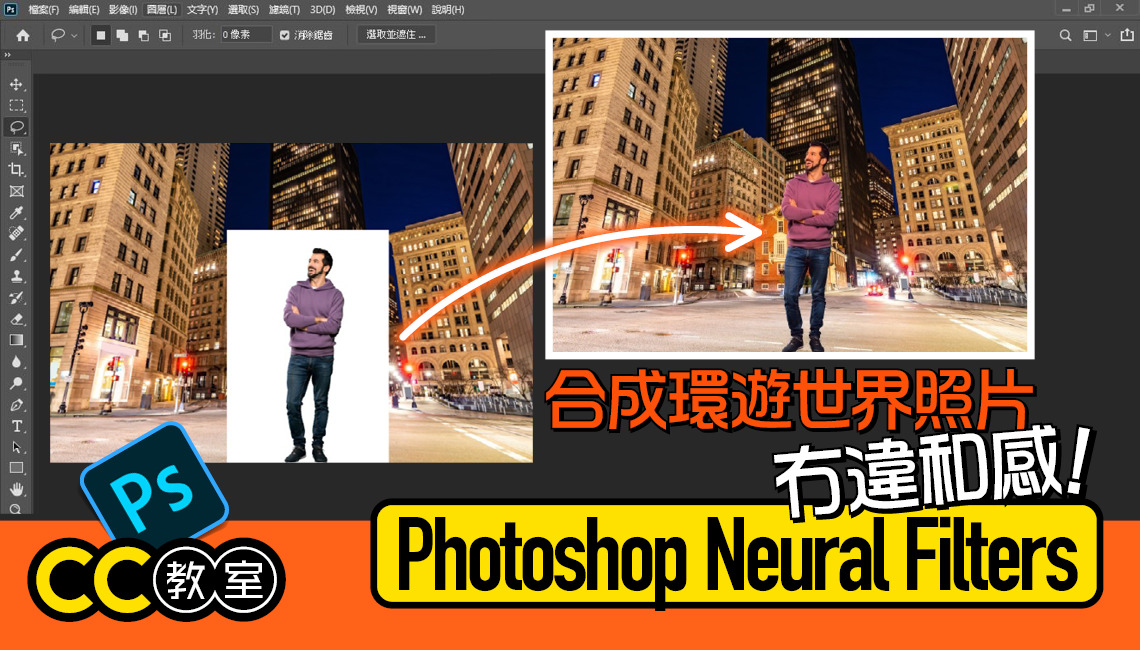
Task: Select the Clone Stamp tool
Action: point(16,276)
